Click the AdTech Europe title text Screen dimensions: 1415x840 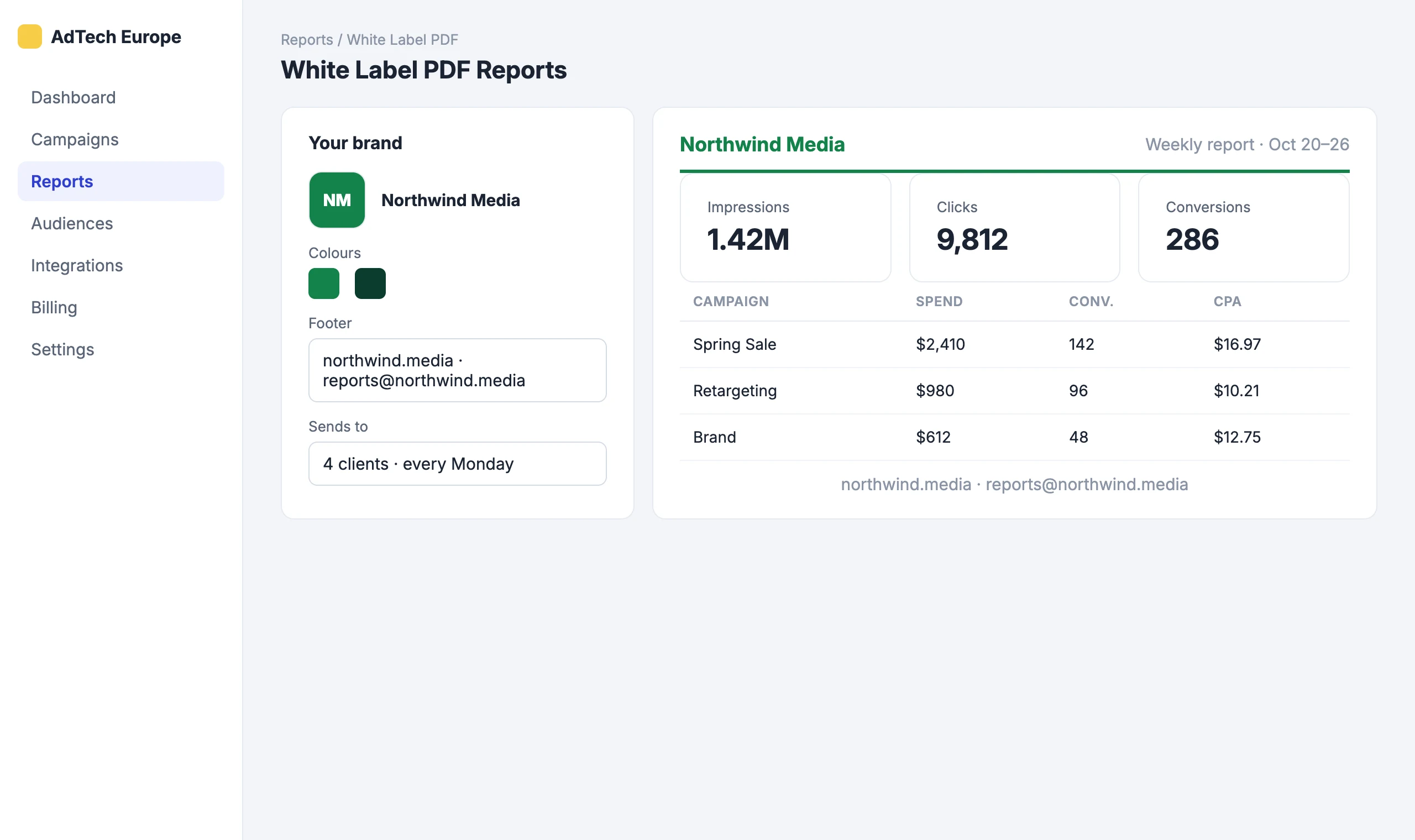pos(116,37)
